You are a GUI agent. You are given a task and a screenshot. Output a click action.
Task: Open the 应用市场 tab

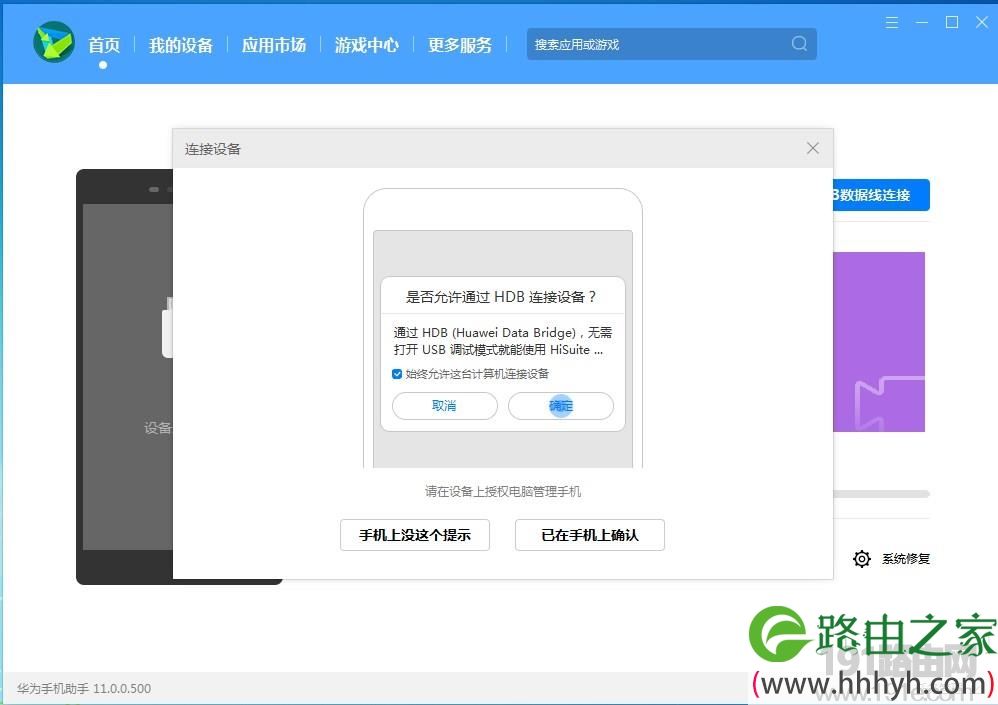(x=274, y=45)
